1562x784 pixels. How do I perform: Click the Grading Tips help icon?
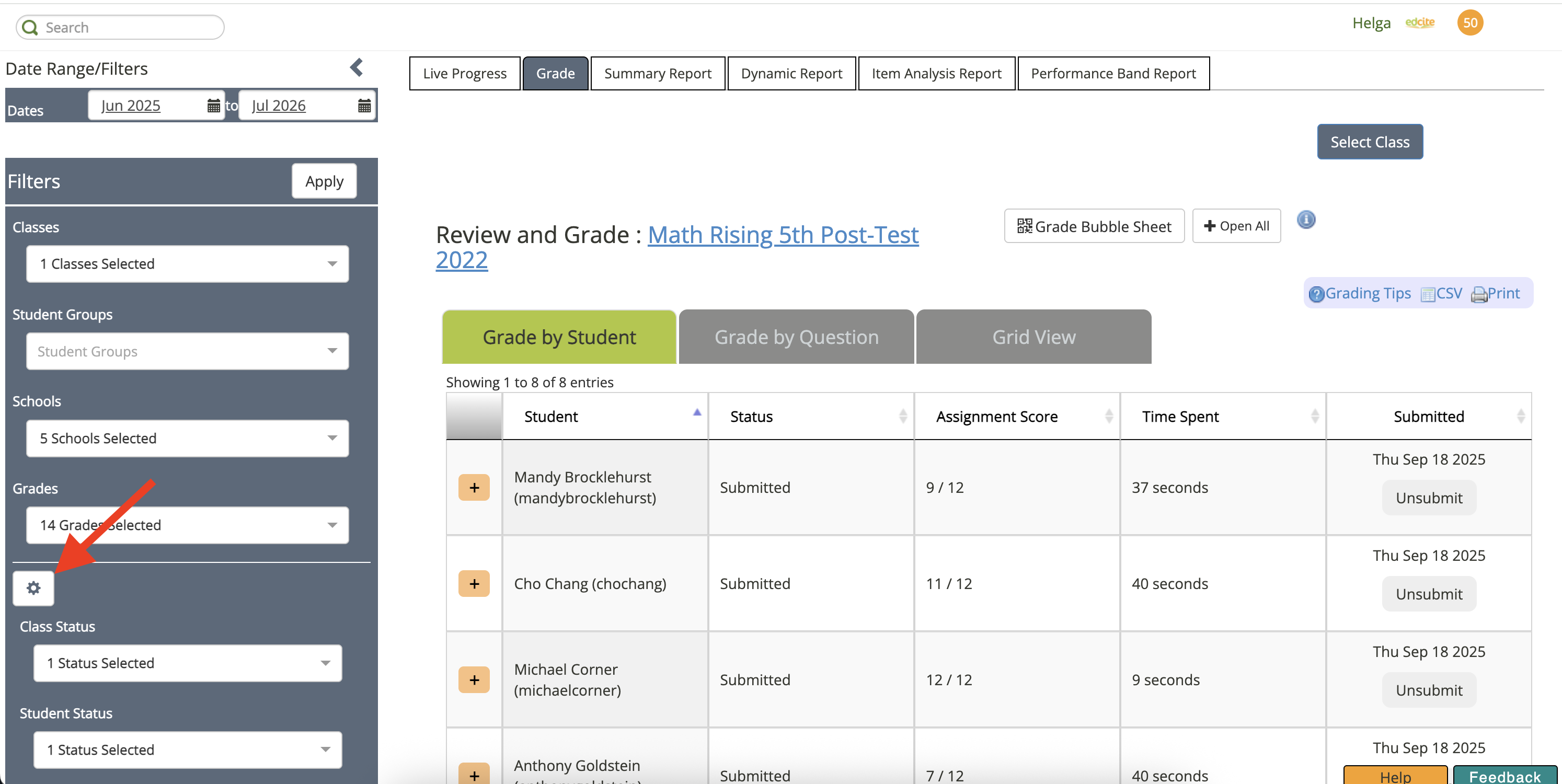click(x=1316, y=294)
